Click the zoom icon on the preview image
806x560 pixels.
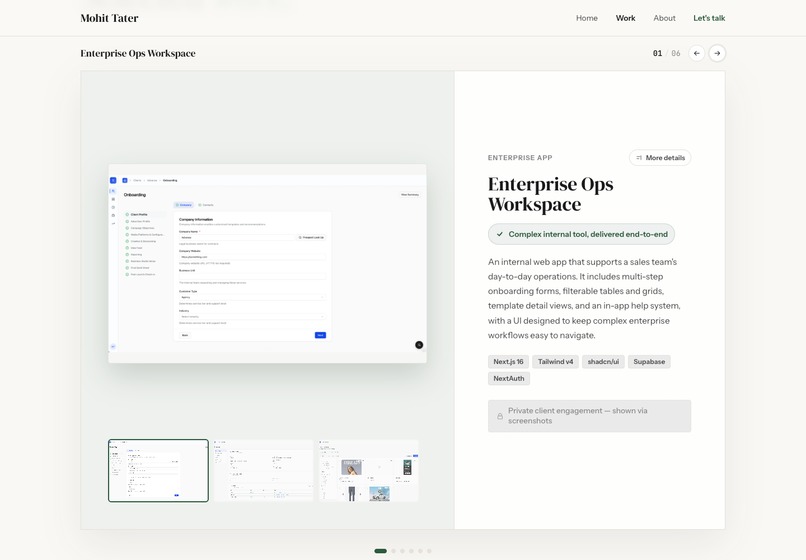[x=419, y=345]
